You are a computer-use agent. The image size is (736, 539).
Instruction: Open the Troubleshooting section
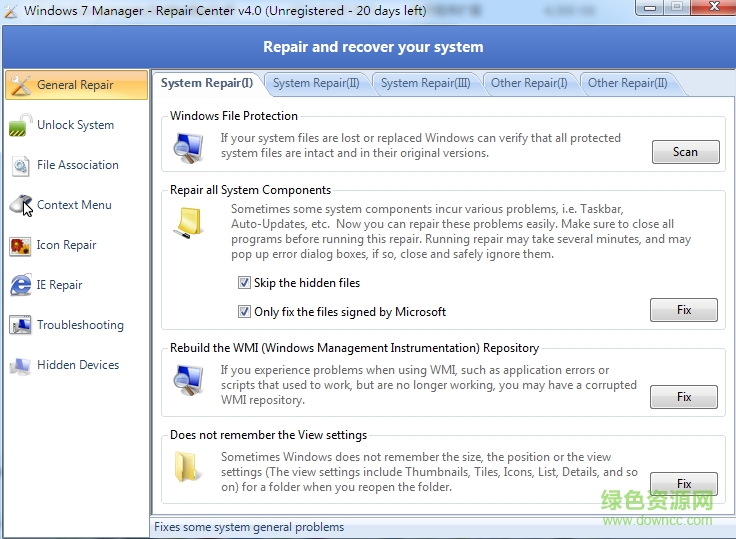pos(77,325)
